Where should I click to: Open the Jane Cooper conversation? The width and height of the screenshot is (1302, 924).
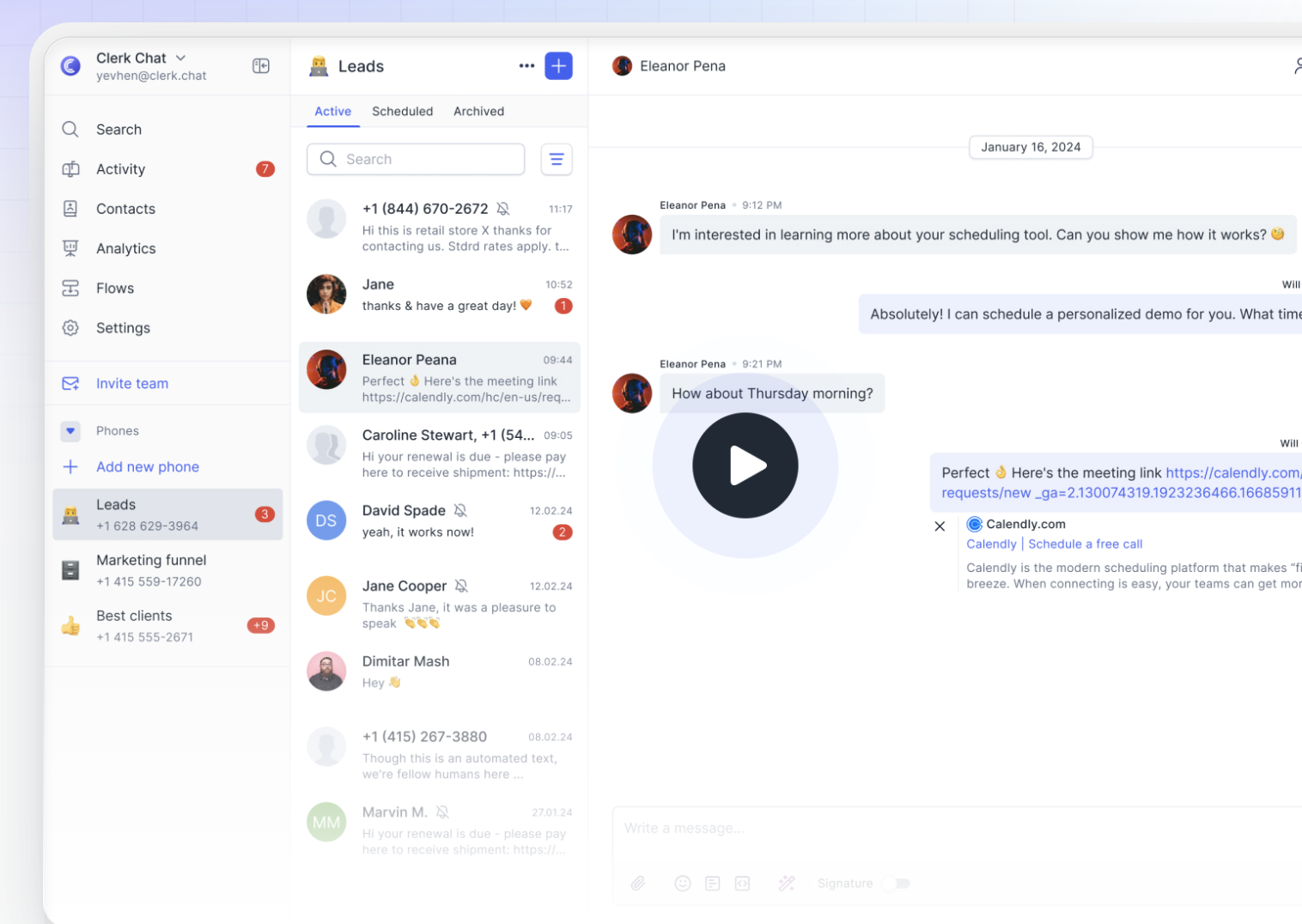click(440, 604)
